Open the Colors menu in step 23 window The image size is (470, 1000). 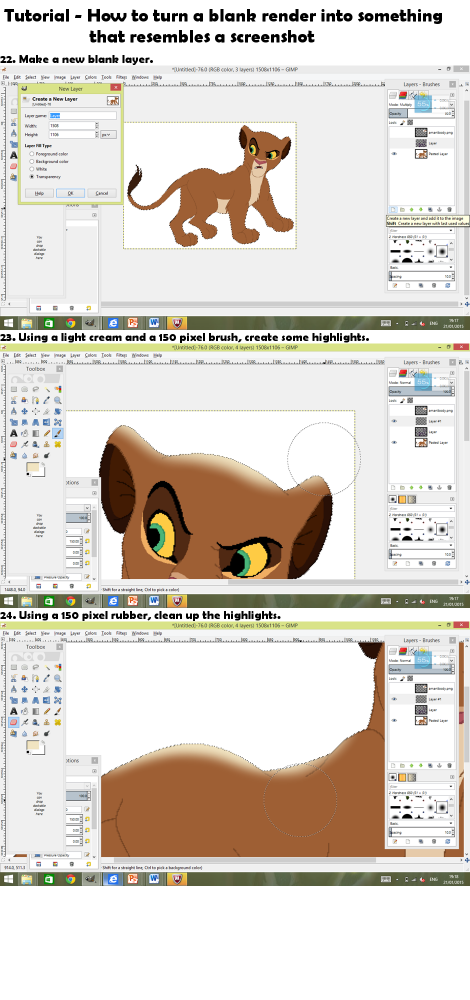[x=91, y=355]
